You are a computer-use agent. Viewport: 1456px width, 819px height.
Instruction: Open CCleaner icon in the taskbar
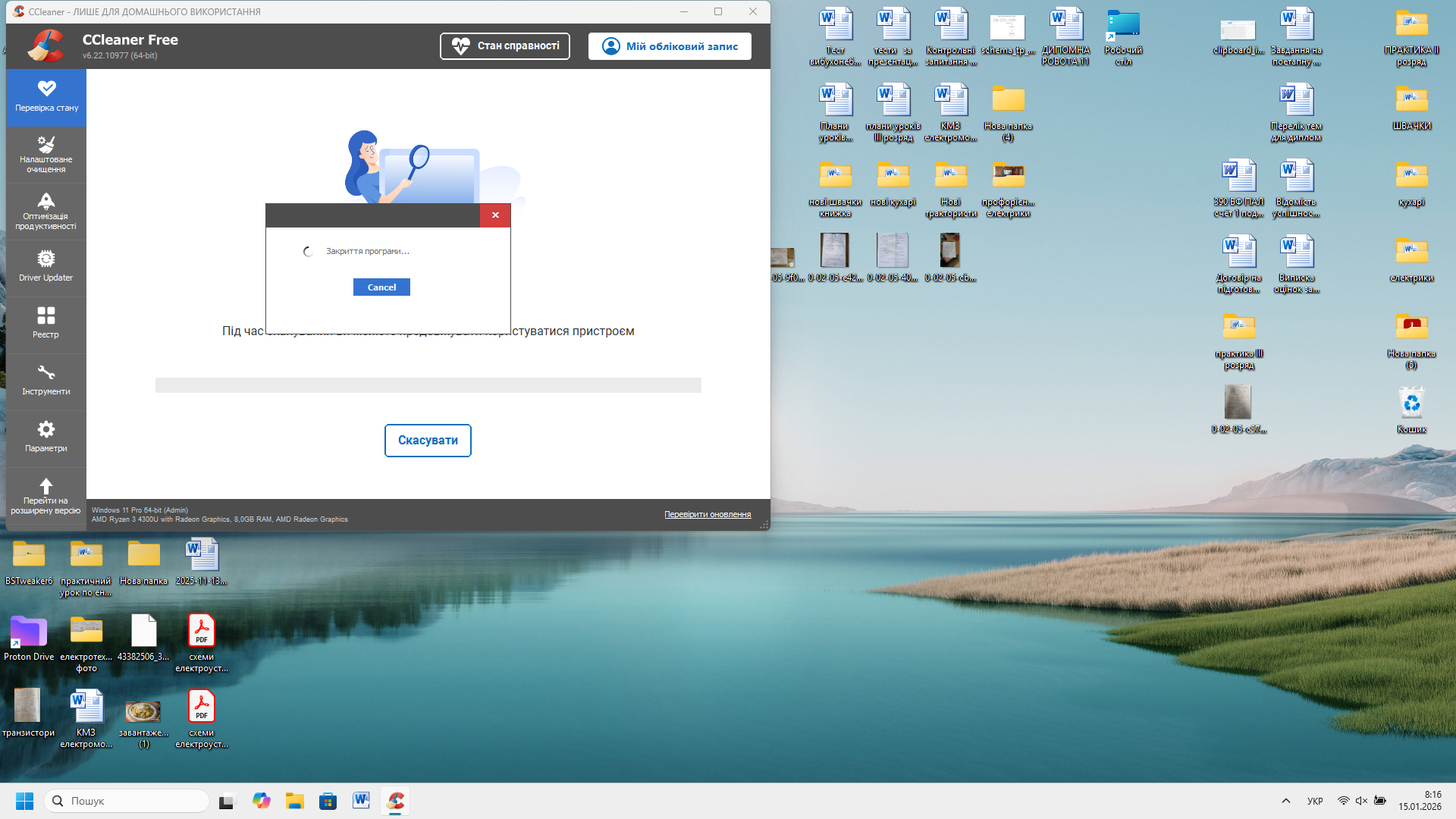[x=396, y=801]
